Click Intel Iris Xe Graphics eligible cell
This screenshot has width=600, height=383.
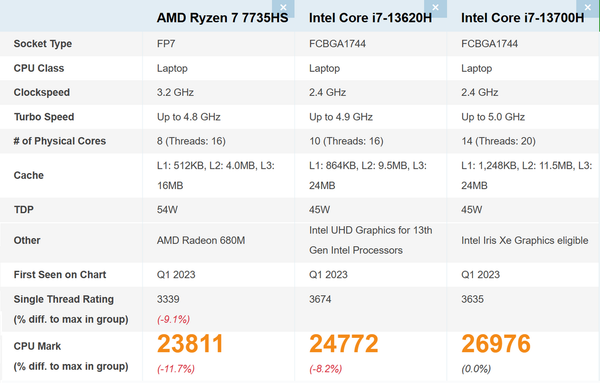525,240
